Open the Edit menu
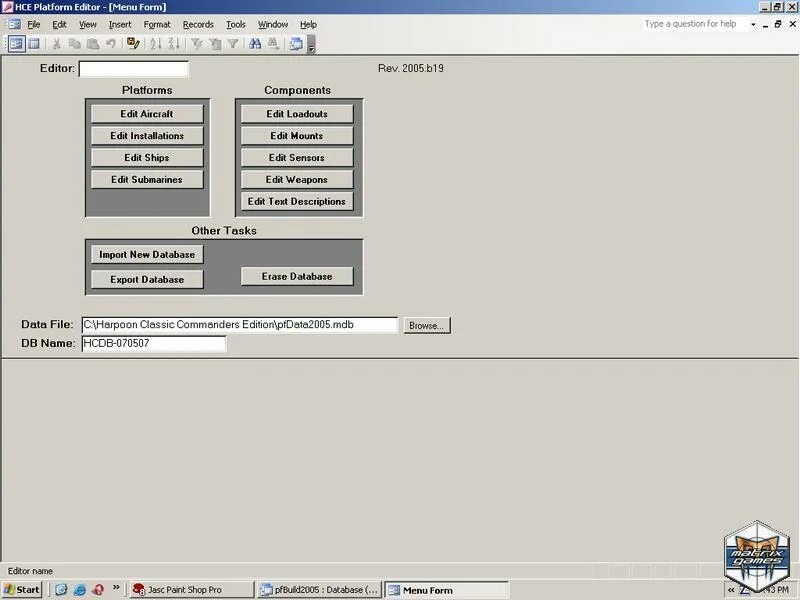 (x=59, y=24)
